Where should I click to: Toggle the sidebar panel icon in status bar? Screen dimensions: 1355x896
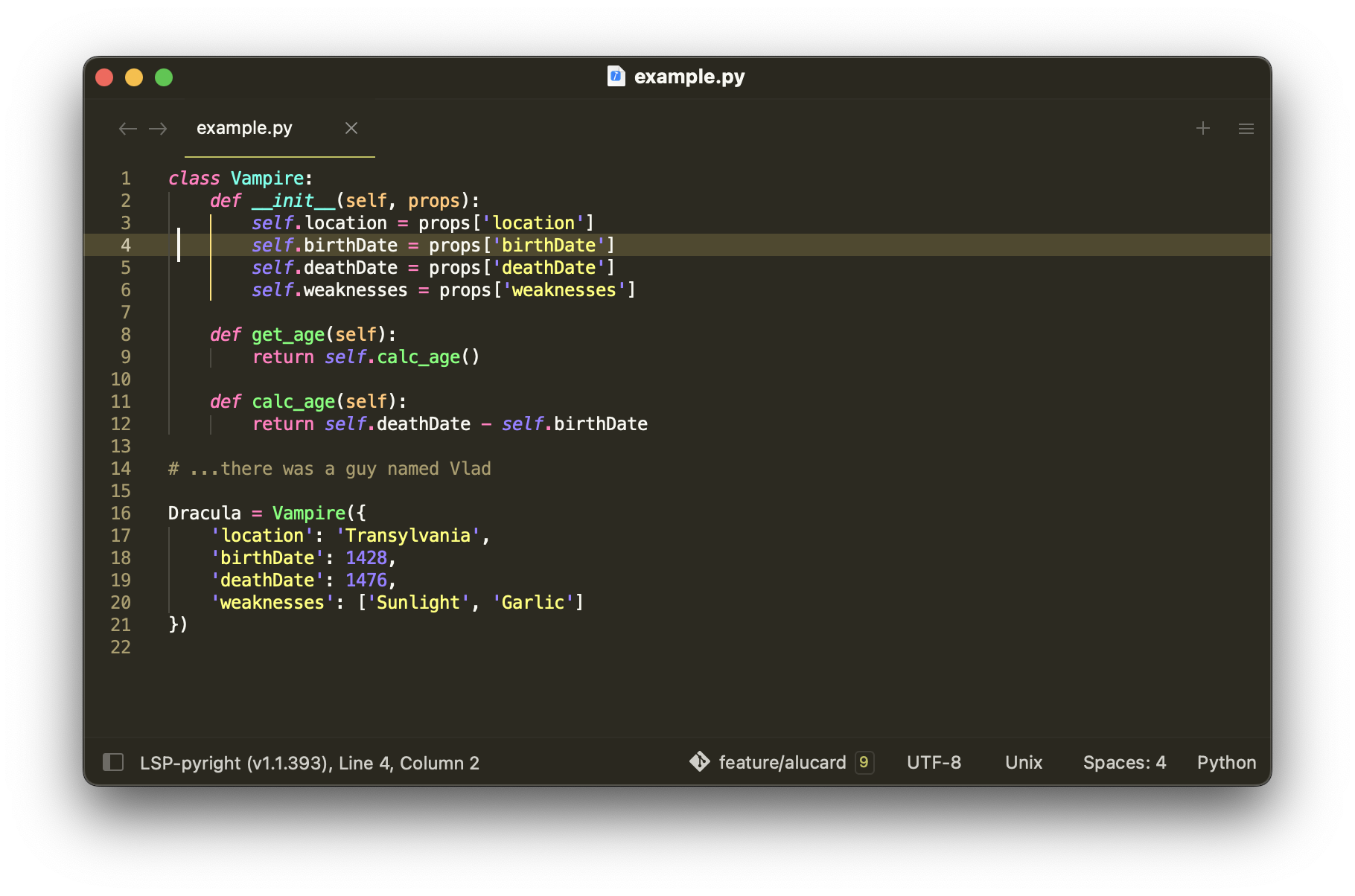tap(113, 762)
